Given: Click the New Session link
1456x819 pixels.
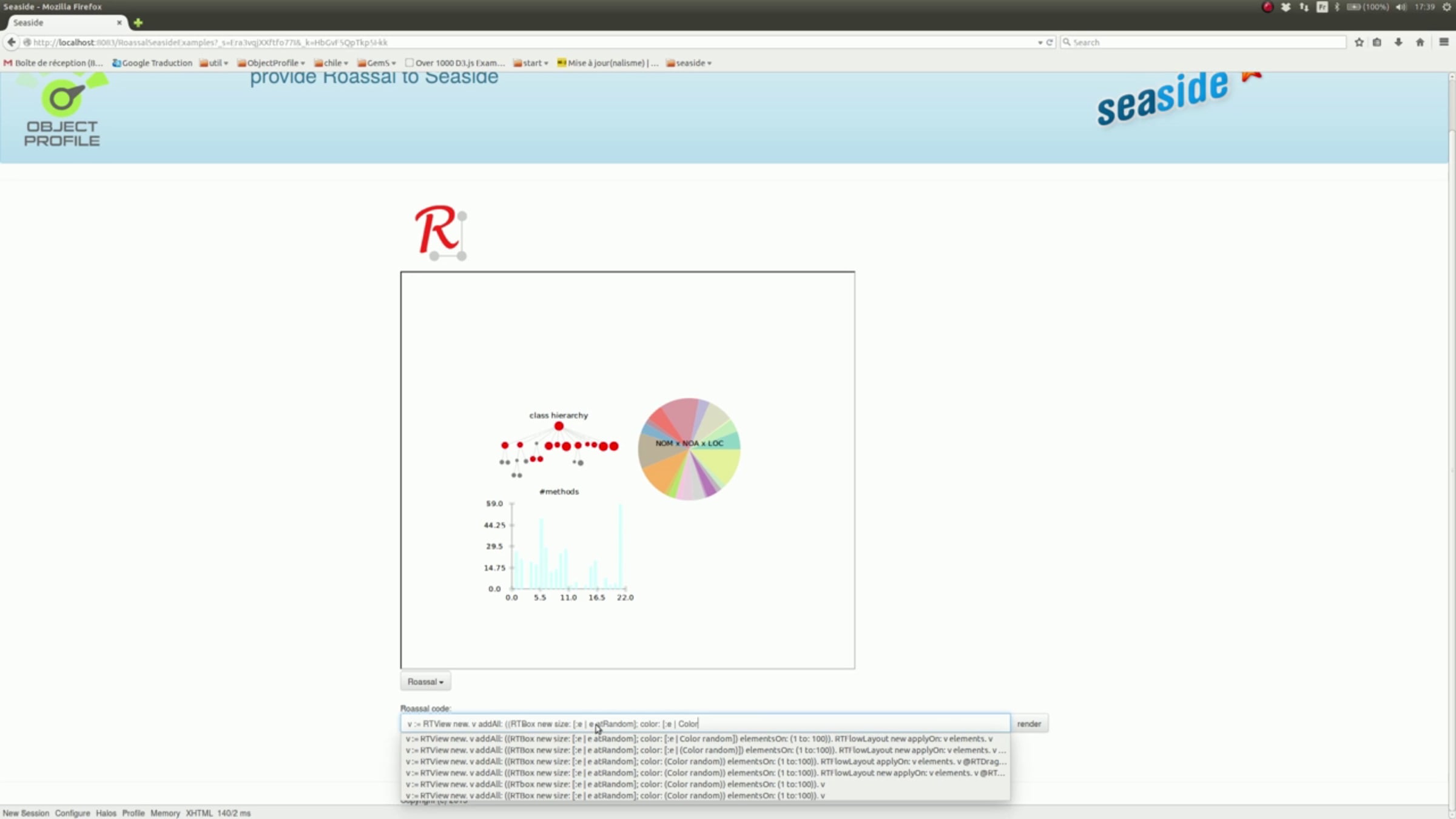Looking at the screenshot, I should coord(25,813).
